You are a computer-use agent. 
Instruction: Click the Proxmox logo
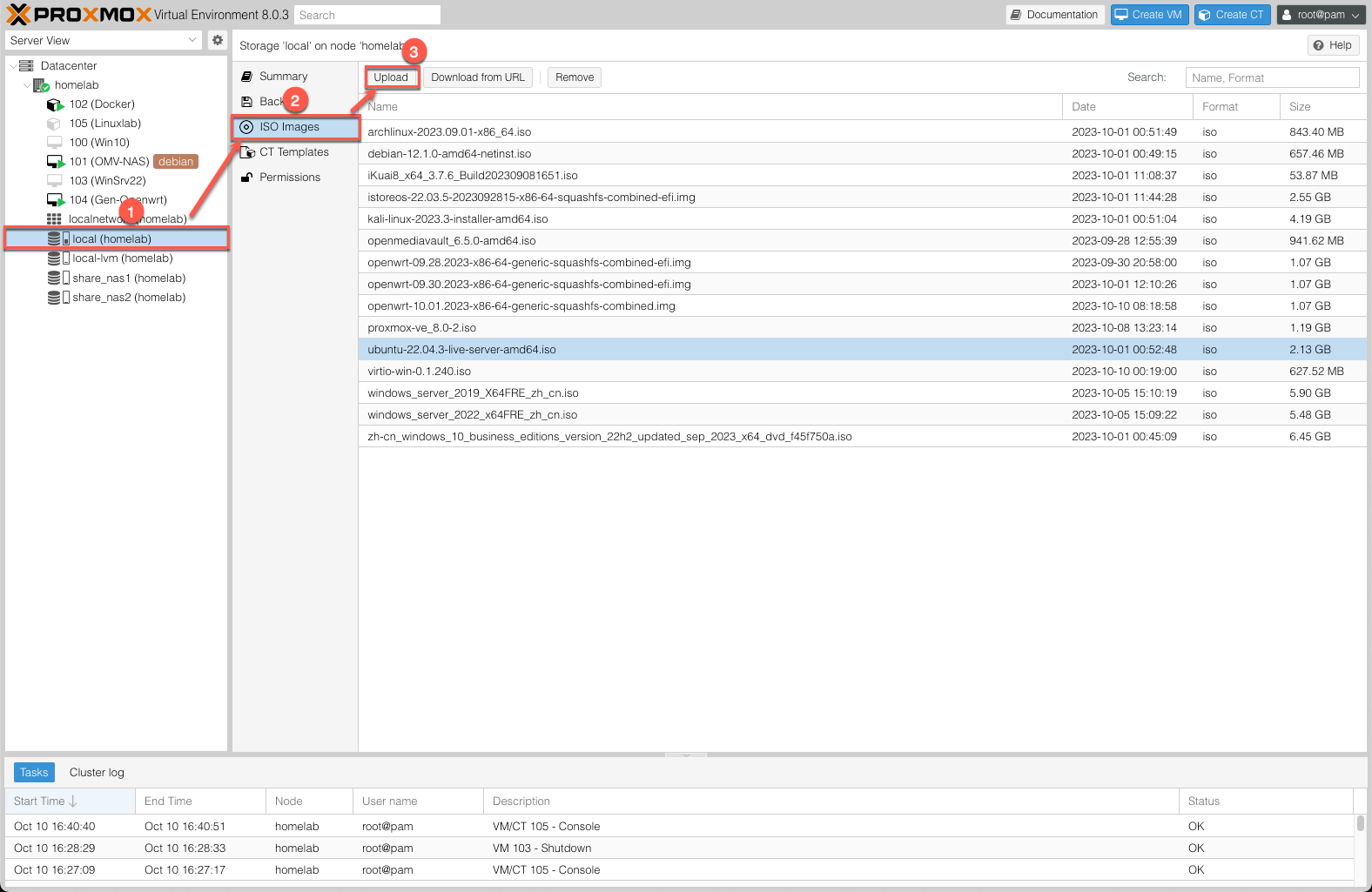click(79, 15)
